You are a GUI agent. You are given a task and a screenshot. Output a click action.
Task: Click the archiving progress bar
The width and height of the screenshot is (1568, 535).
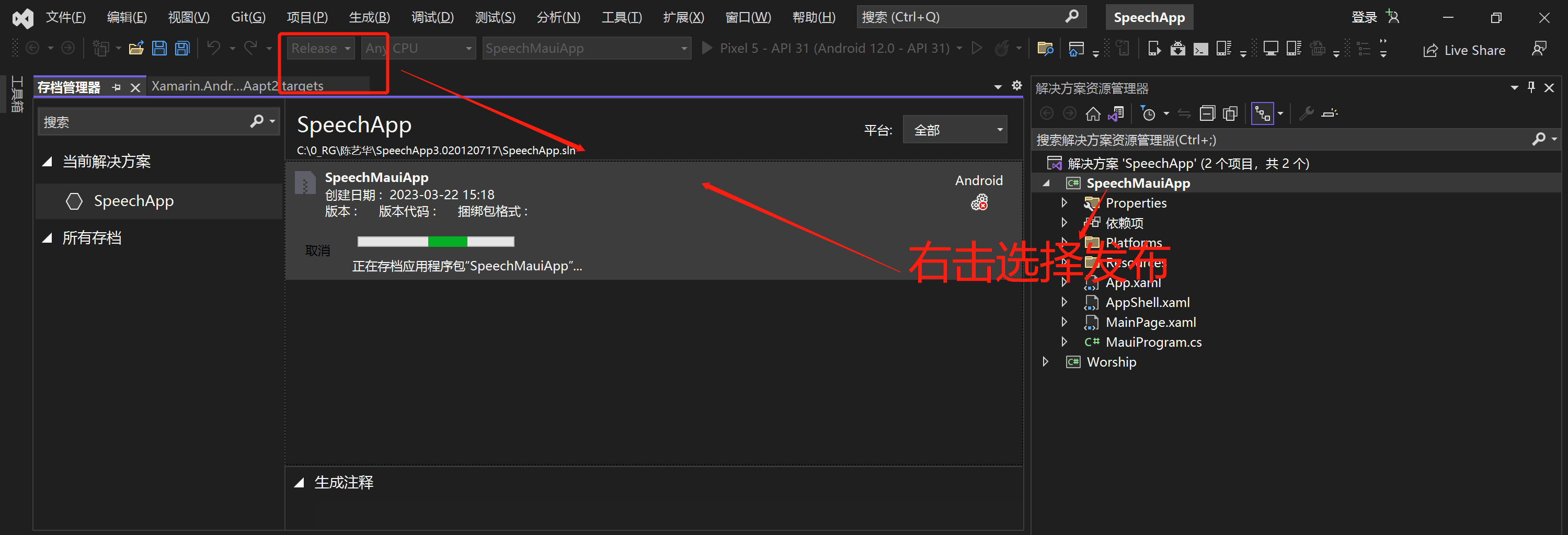coord(436,242)
